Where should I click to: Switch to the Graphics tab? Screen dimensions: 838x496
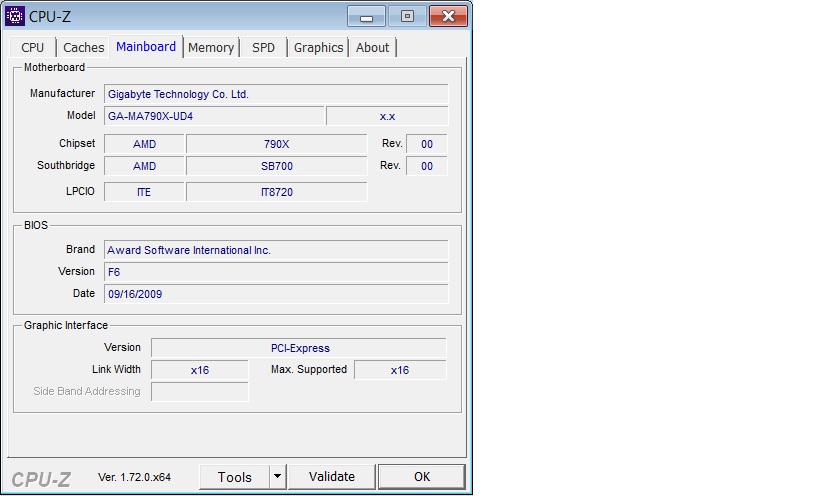(x=319, y=48)
